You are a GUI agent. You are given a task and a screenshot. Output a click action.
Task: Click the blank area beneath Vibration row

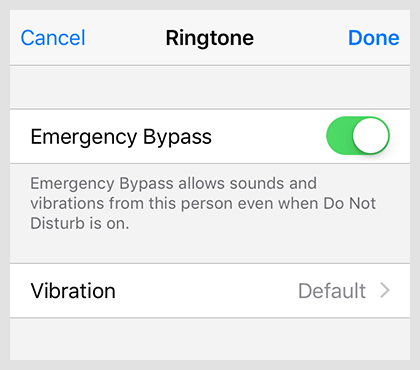(x=210, y=339)
